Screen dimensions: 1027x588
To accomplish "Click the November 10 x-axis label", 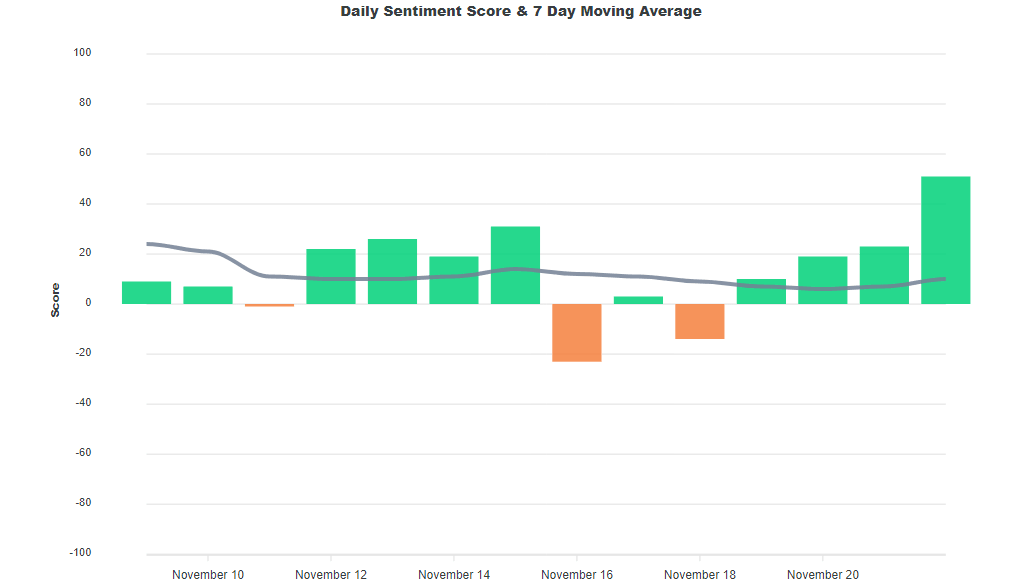I will point(208,575).
